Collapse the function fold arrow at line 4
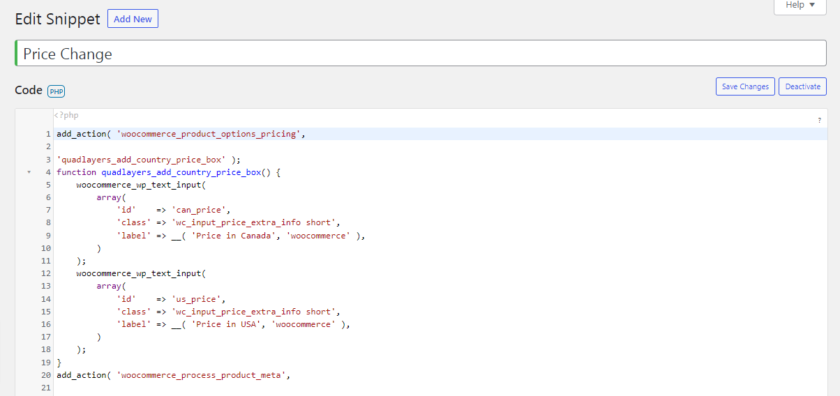Image resolution: width=840 pixels, height=396 pixels. pos(29,173)
